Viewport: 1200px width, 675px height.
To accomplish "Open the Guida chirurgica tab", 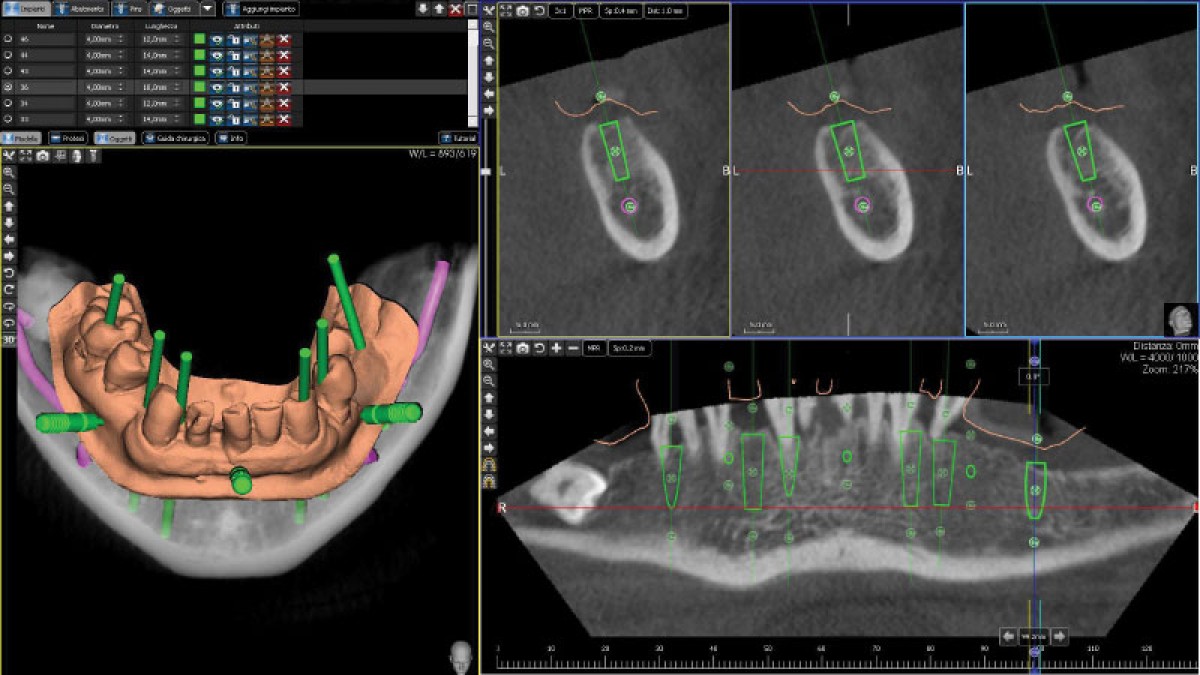I will [x=175, y=138].
